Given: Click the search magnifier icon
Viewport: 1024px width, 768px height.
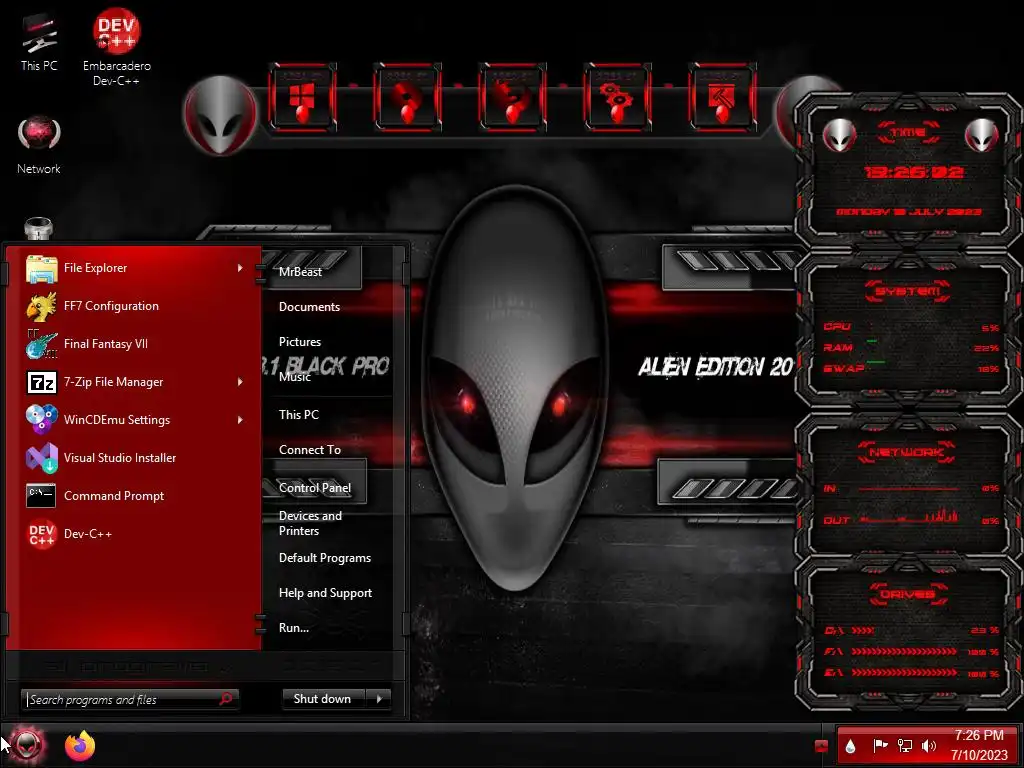Looking at the screenshot, I should [226, 699].
